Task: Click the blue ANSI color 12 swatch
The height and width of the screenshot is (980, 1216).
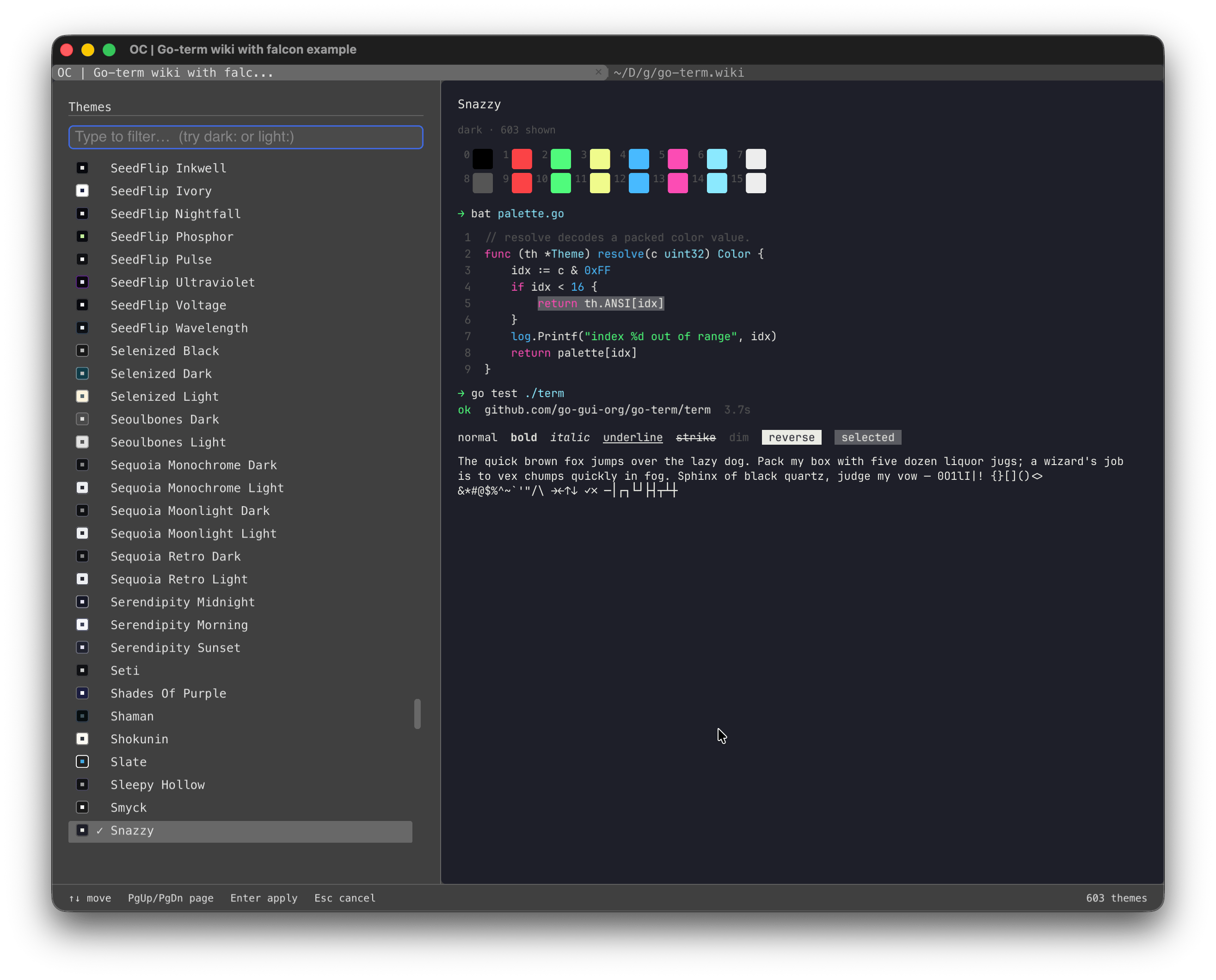Action: pos(639,183)
